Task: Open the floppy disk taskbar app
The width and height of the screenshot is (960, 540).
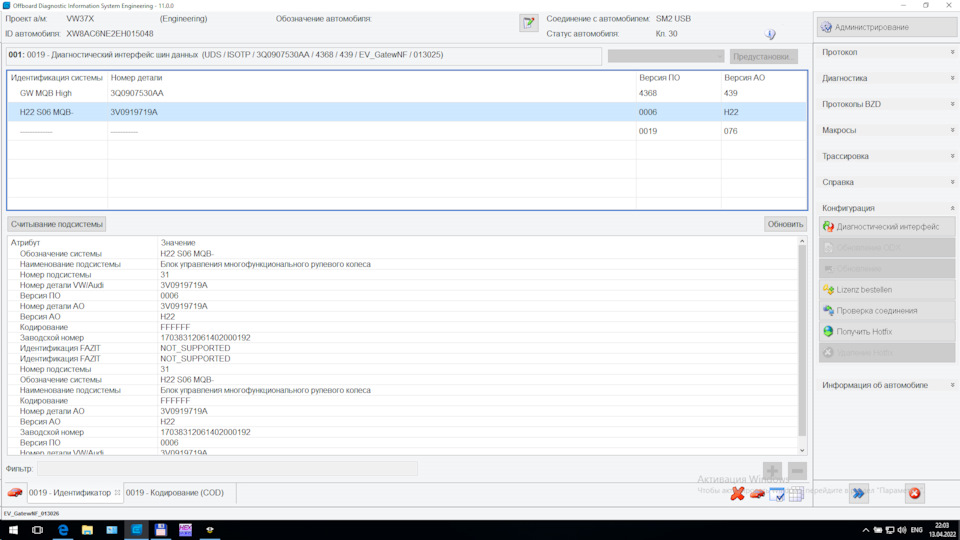Action: pyautogui.click(x=160, y=530)
